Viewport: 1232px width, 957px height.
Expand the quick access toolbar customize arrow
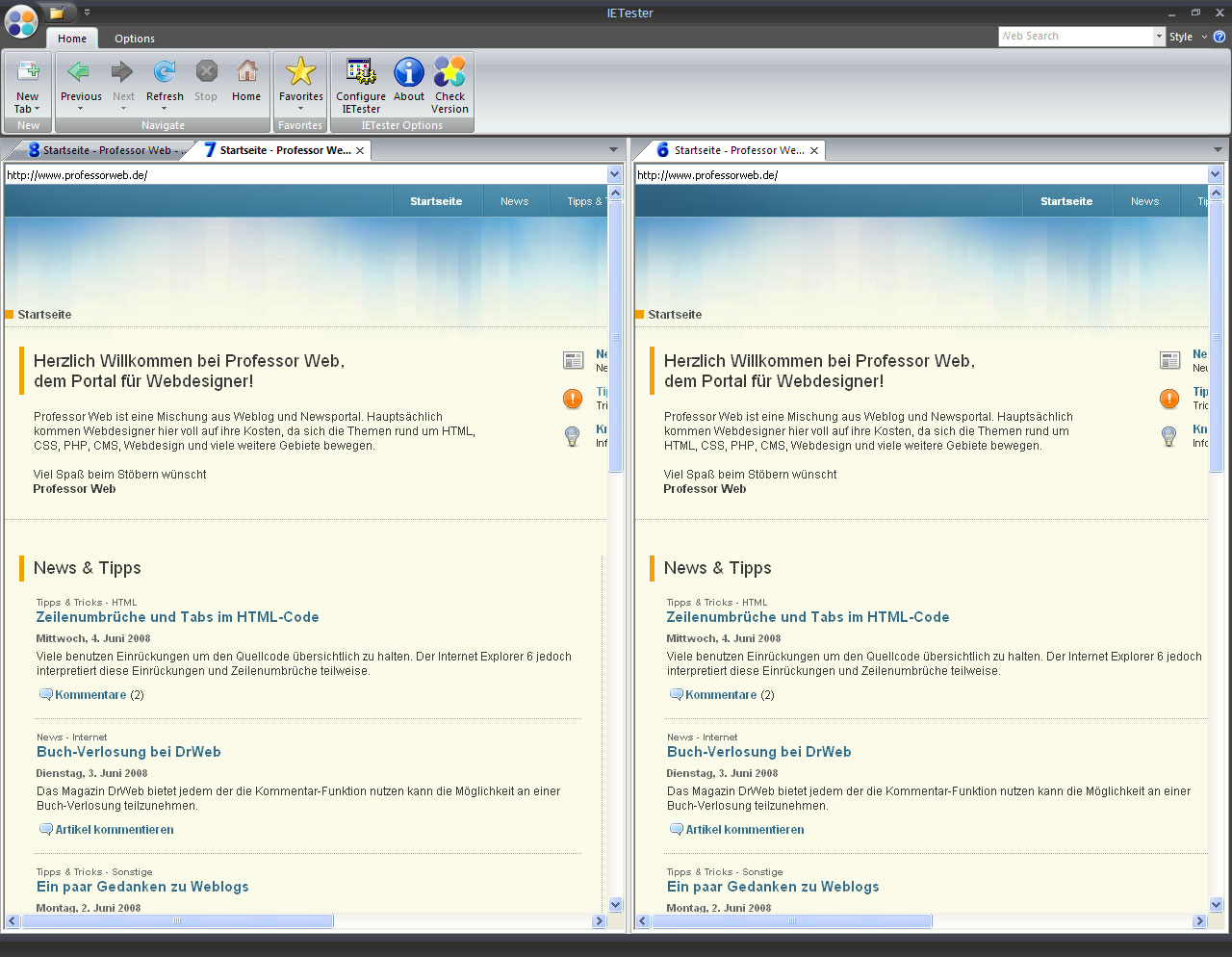tap(87, 13)
